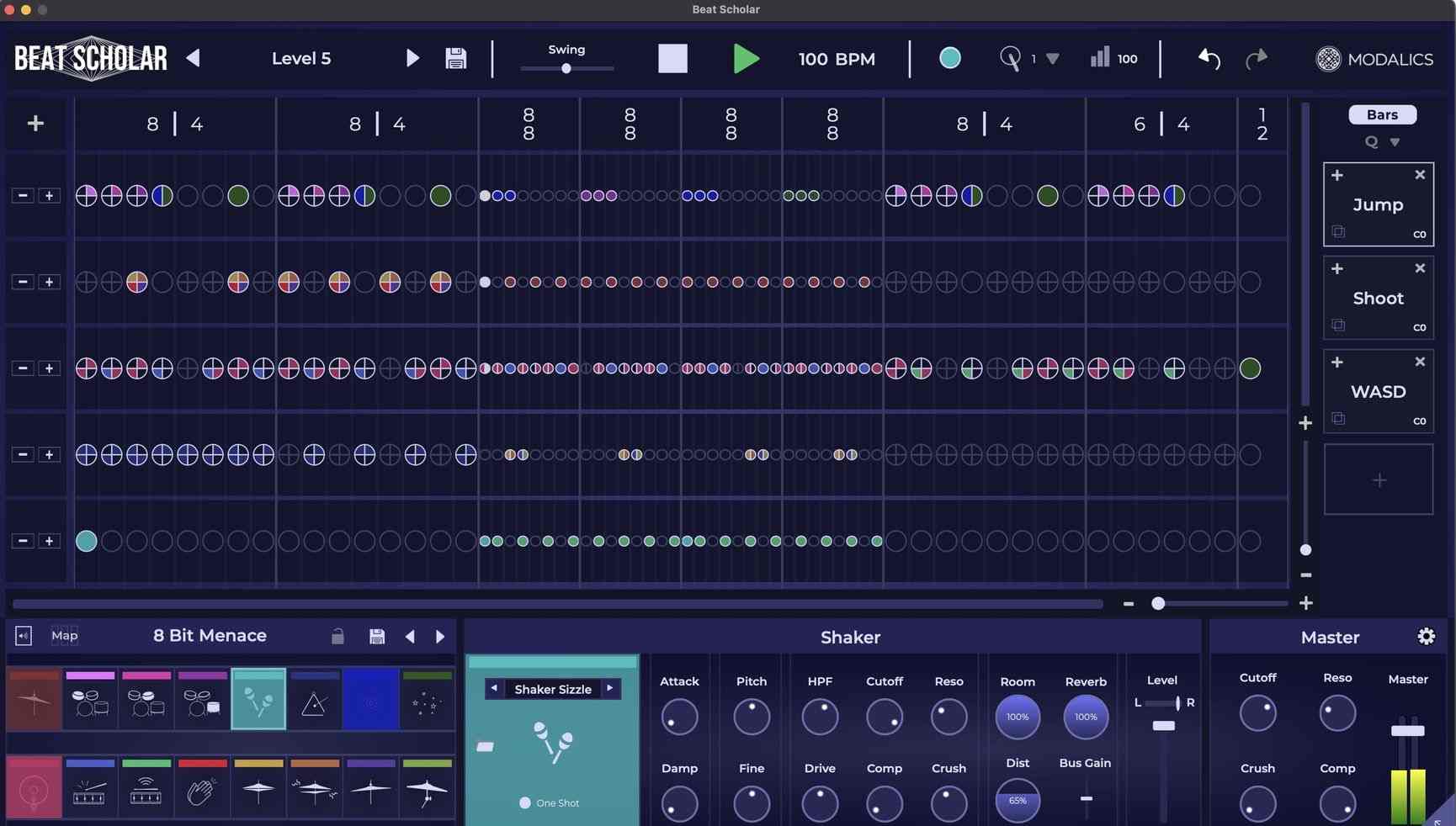Image resolution: width=1456 pixels, height=826 pixels.
Task: Select the Jump pattern slot
Action: click(x=1378, y=205)
